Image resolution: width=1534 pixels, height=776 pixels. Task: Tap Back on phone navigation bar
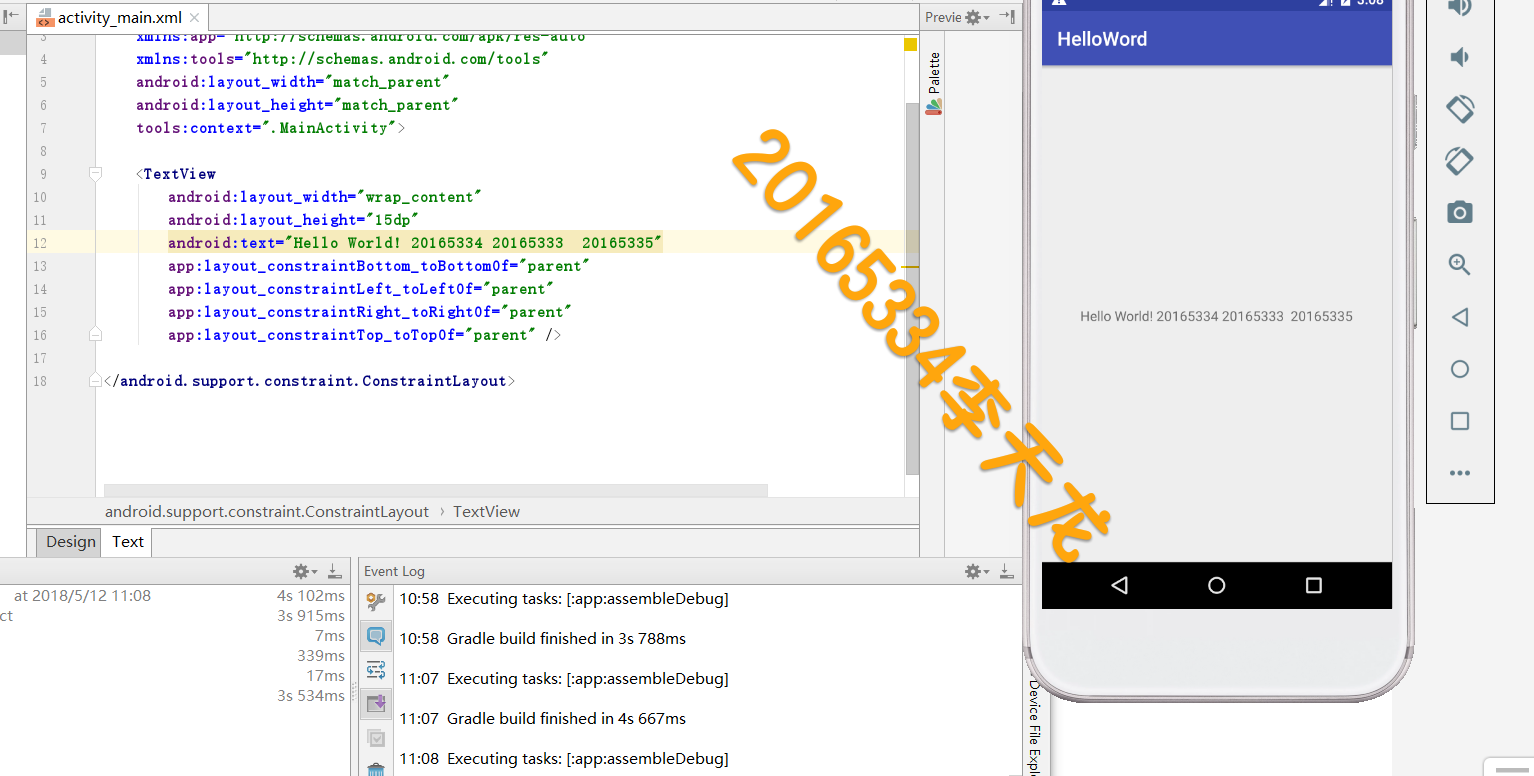click(x=1119, y=585)
